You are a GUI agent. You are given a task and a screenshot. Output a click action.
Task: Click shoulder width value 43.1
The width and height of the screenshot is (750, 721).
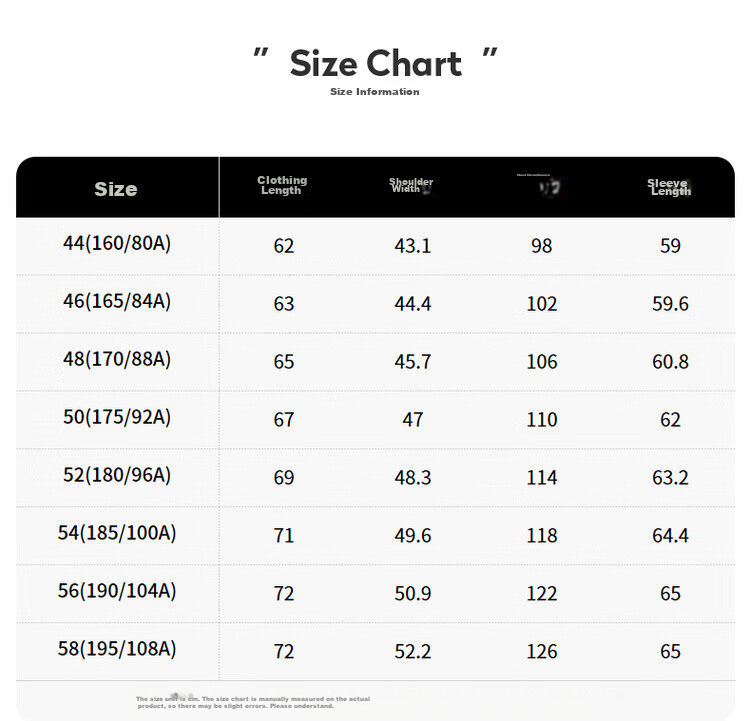tap(412, 246)
